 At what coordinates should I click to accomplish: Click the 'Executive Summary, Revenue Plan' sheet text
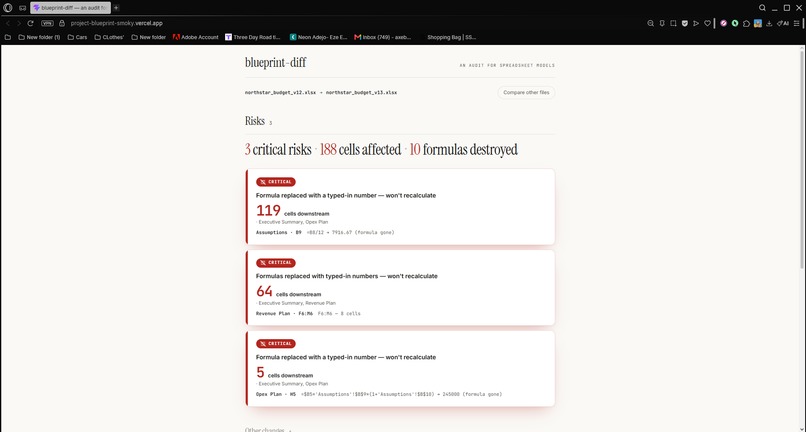click(x=297, y=303)
